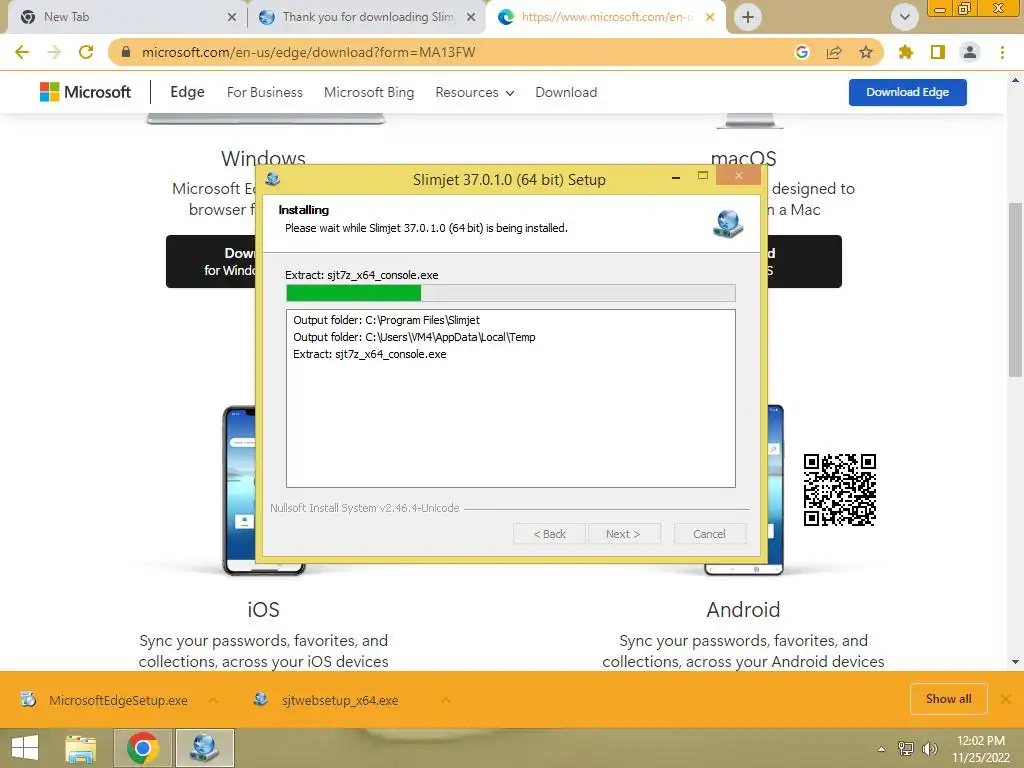
Task: Click the iOS heading on webpage
Action: [x=263, y=609]
